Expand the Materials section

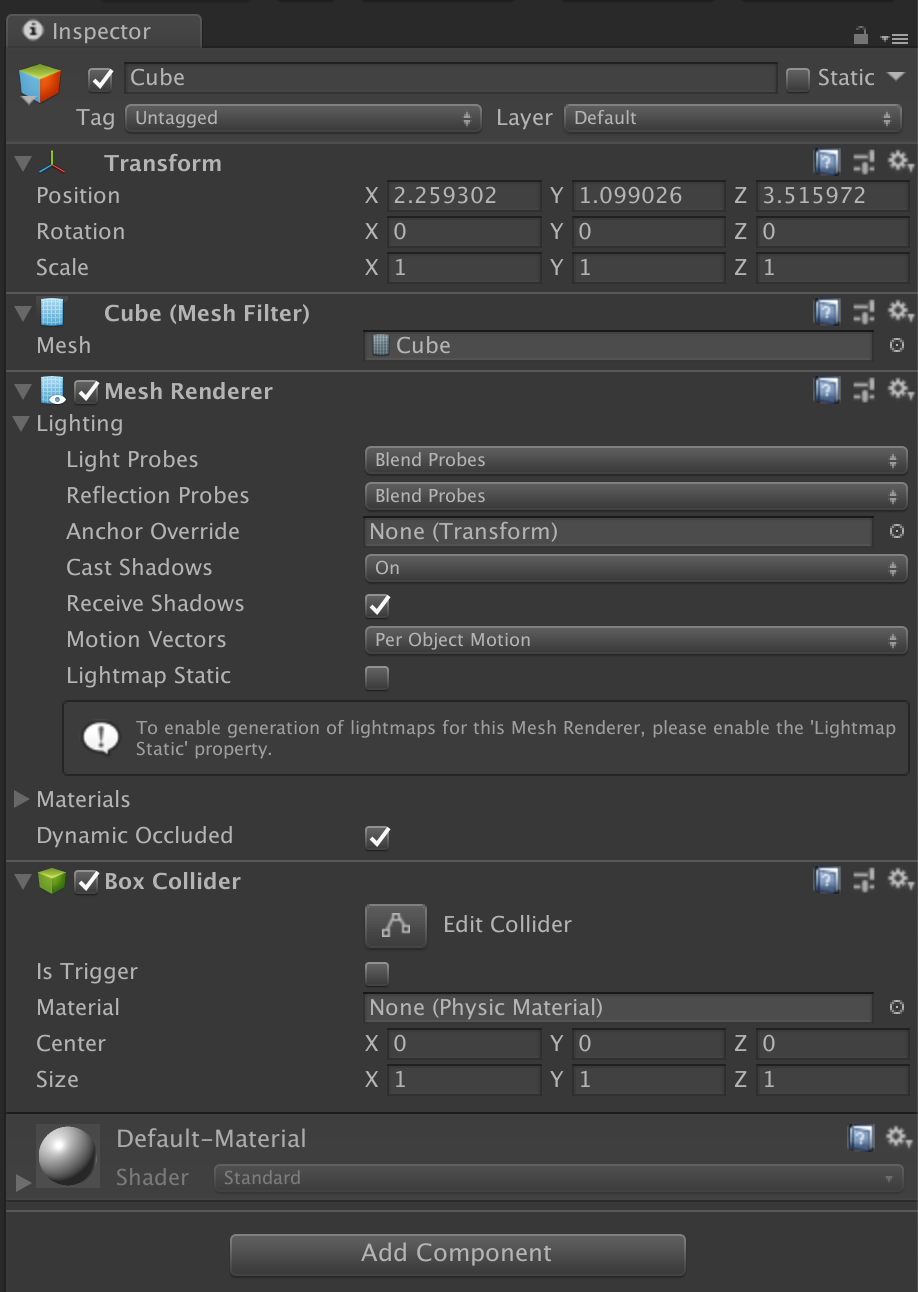(x=22, y=799)
